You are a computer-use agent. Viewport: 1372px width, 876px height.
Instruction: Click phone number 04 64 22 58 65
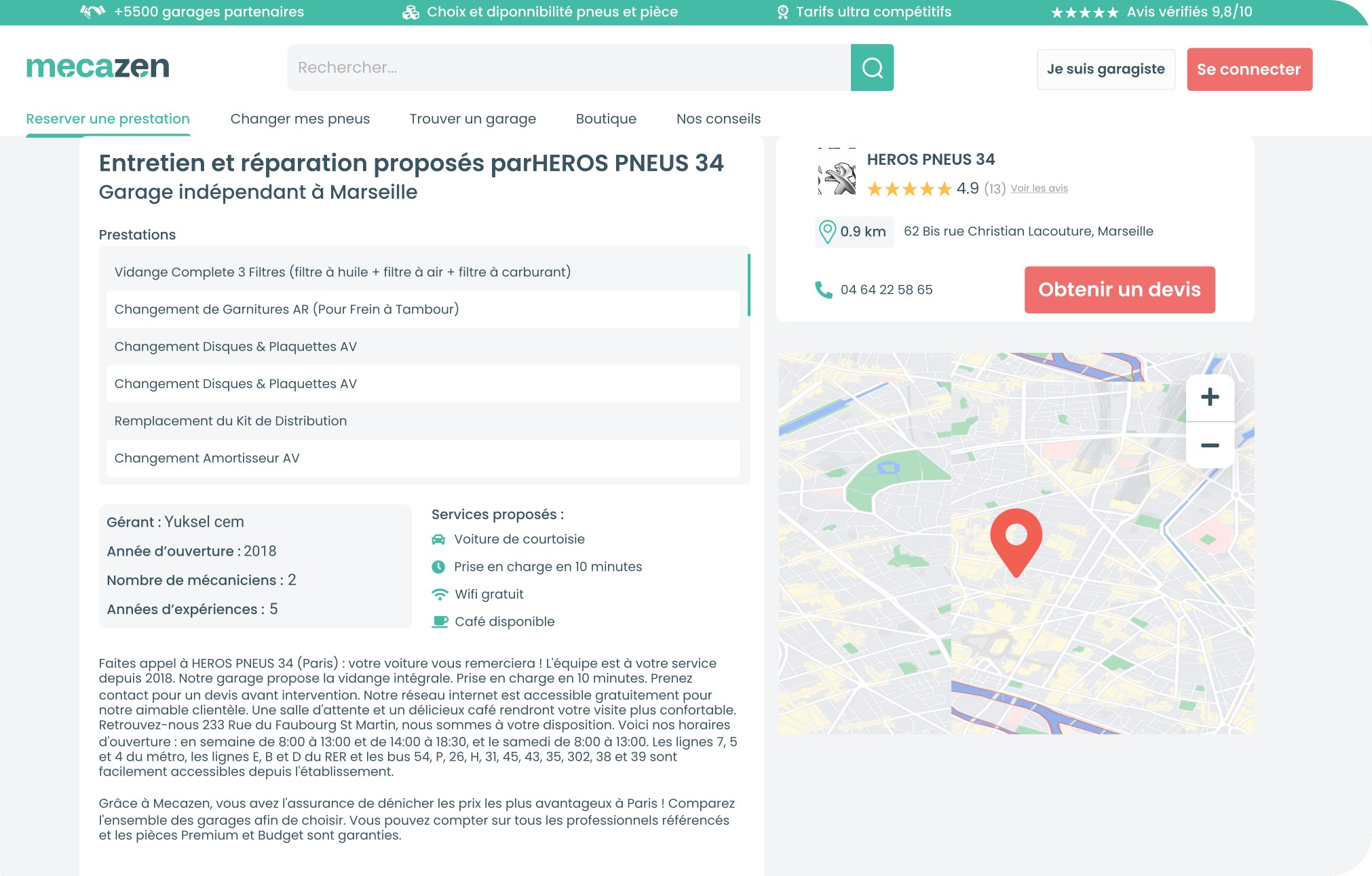[886, 290]
